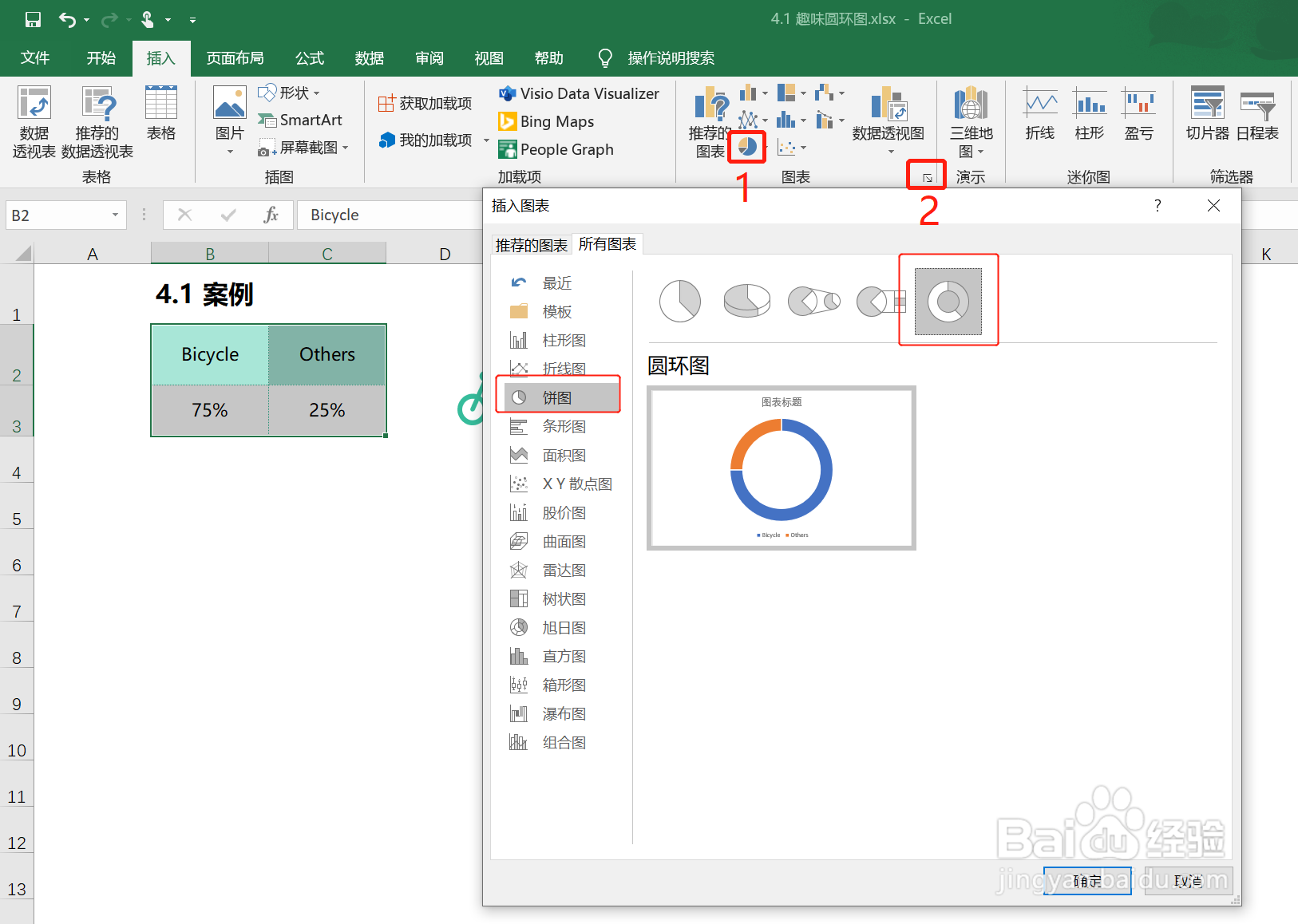Insert a Line sparkline
Image resolution: width=1298 pixels, height=924 pixels.
point(1040,114)
